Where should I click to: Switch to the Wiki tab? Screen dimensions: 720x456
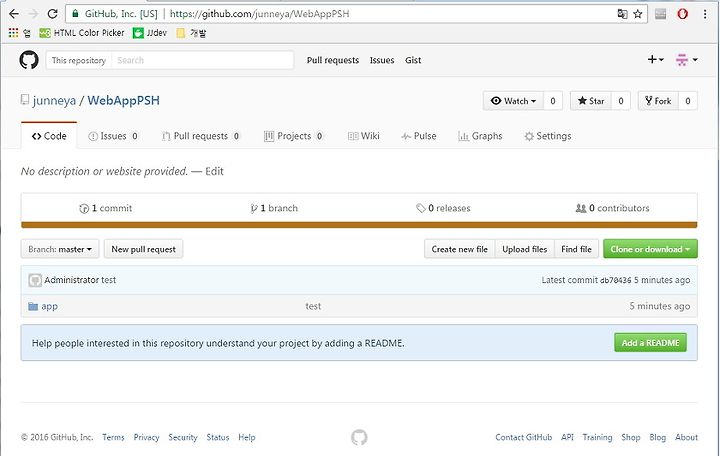coord(364,136)
